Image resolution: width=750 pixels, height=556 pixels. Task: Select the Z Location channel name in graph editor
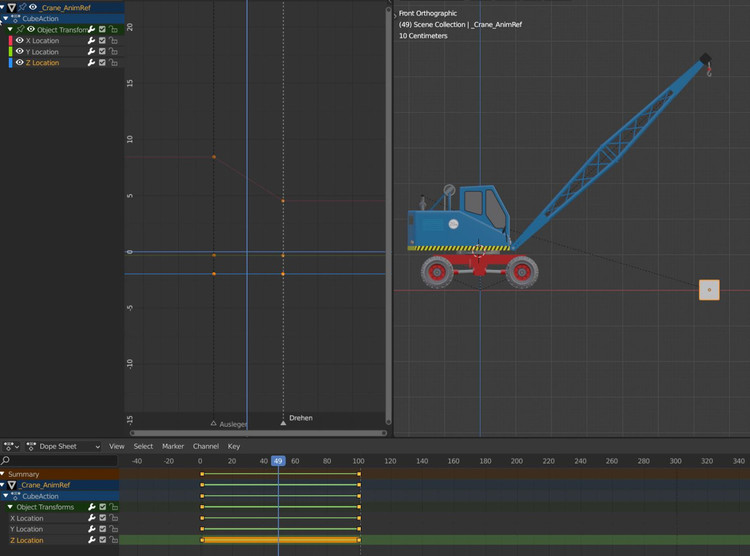pos(43,63)
